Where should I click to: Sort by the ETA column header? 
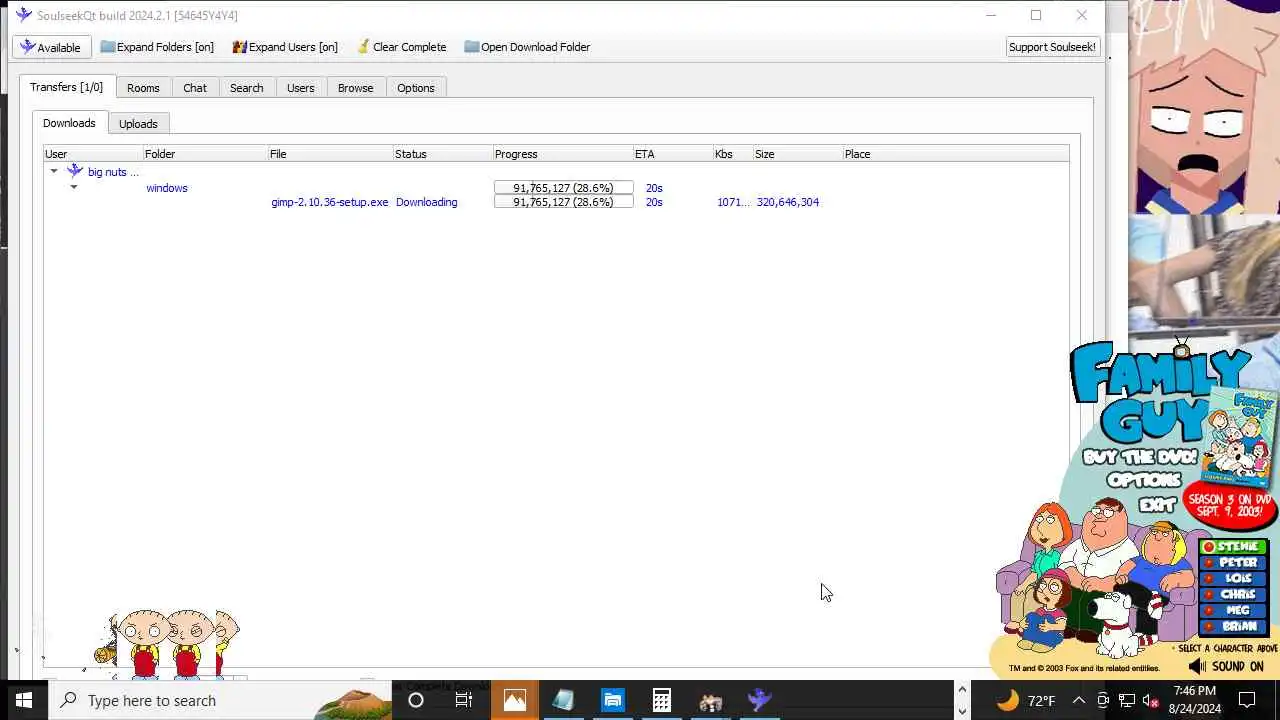click(x=672, y=154)
